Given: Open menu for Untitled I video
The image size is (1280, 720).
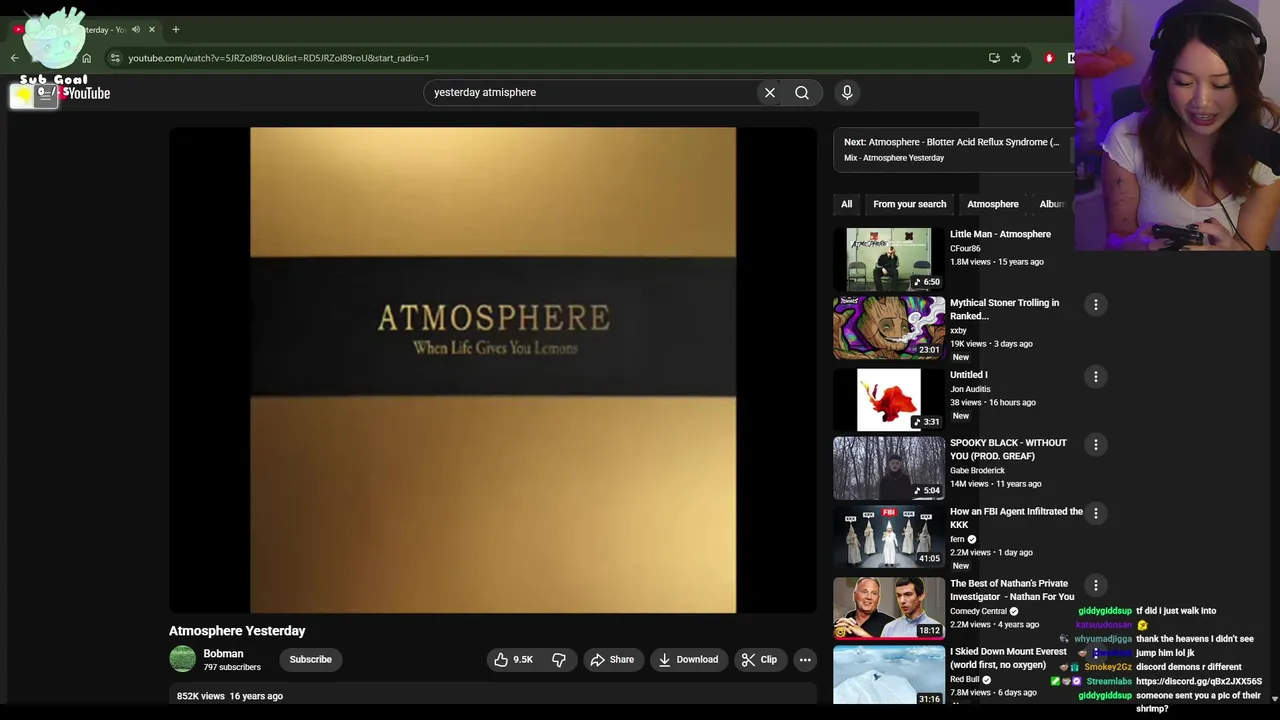Looking at the screenshot, I should click(x=1095, y=376).
